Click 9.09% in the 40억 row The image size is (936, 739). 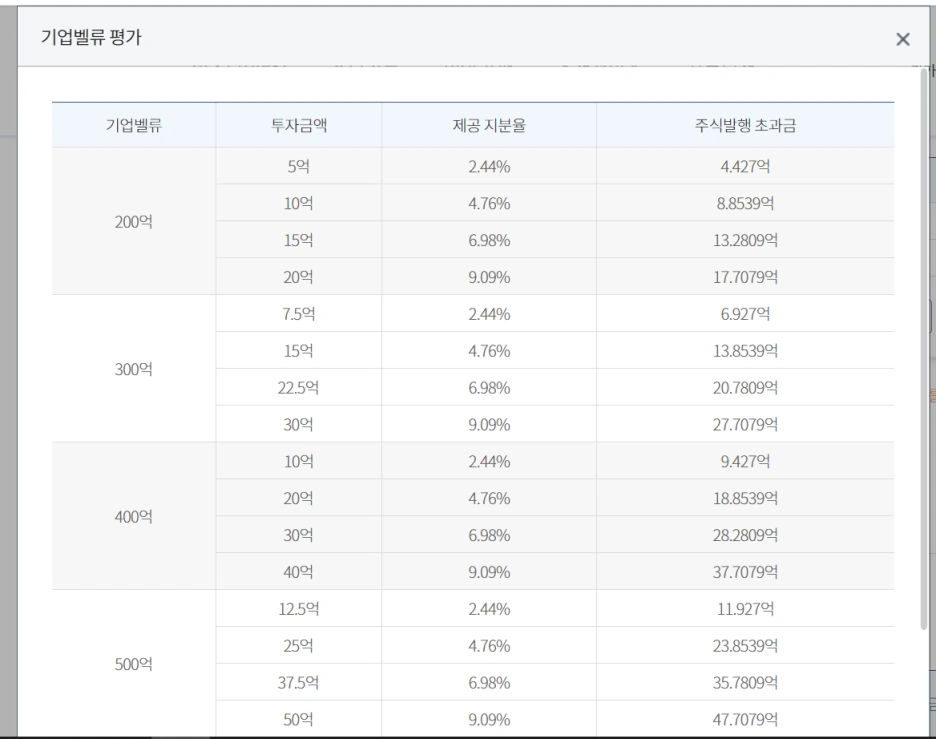pos(489,572)
